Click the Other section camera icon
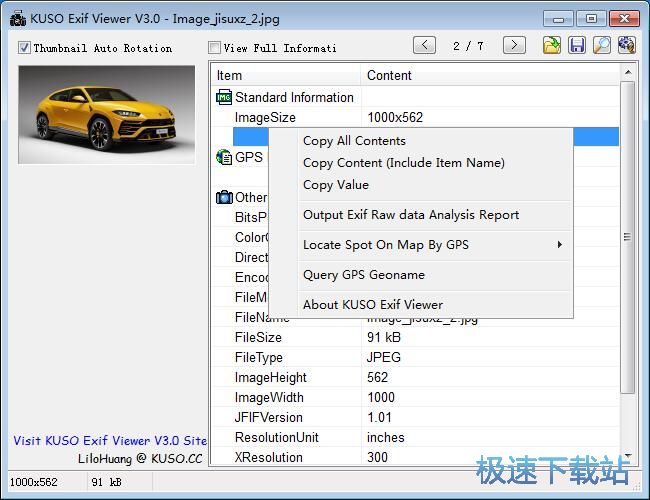Screen dimensions: 650x500 coord(224,197)
